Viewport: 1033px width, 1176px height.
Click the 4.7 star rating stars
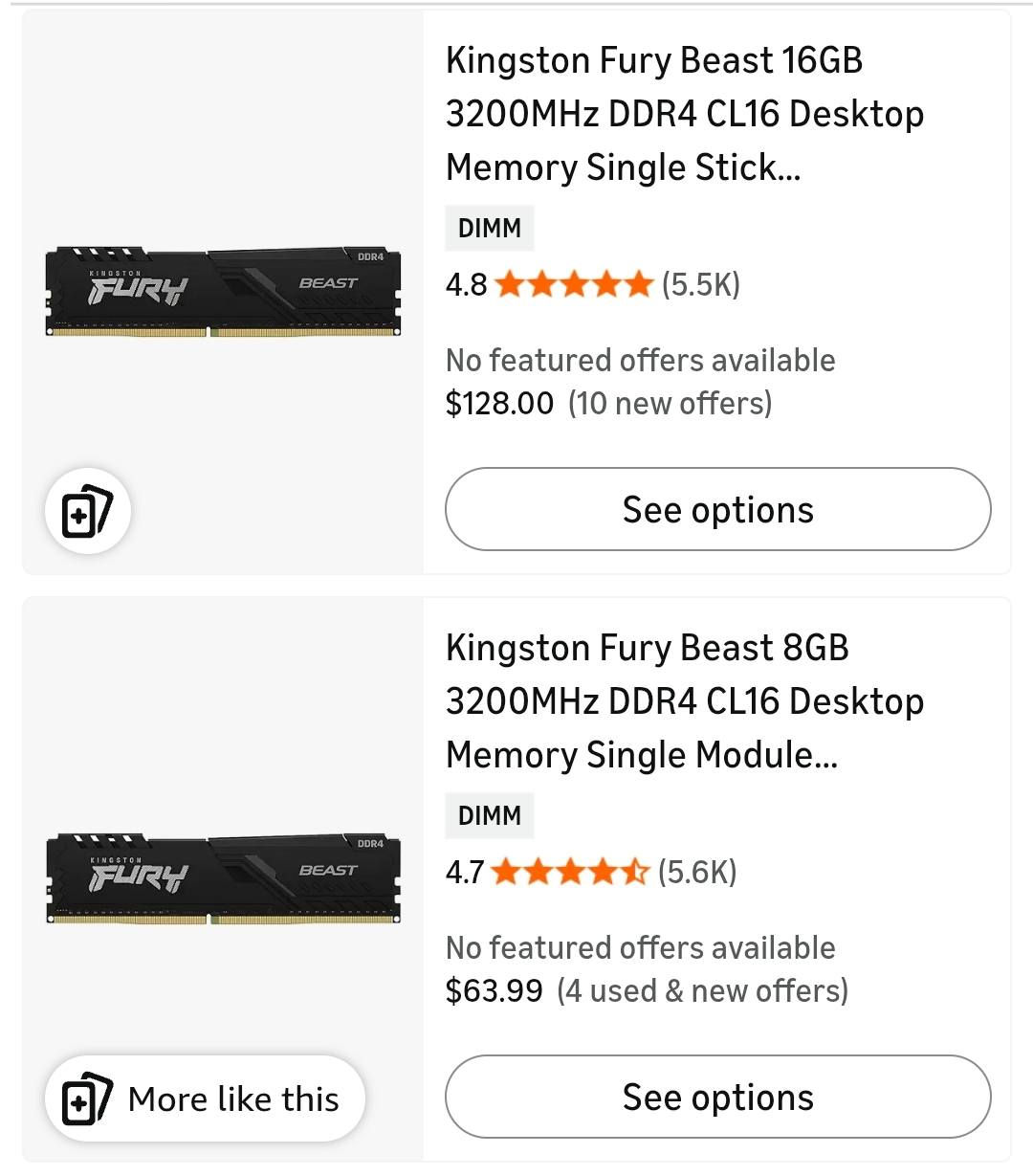pyautogui.click(x=570, y=872)
